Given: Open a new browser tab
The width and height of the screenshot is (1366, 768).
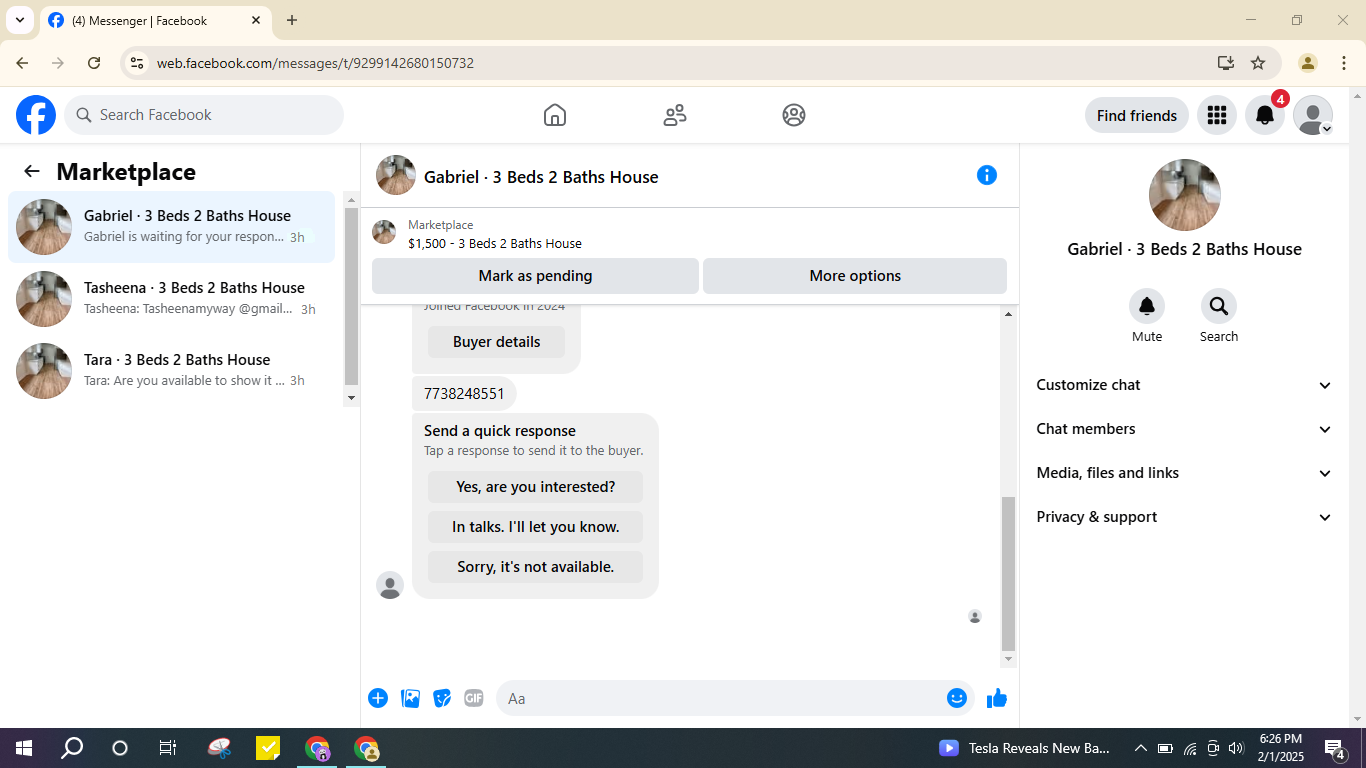Looking at the screenshot, I should click(x=292, y=20).
